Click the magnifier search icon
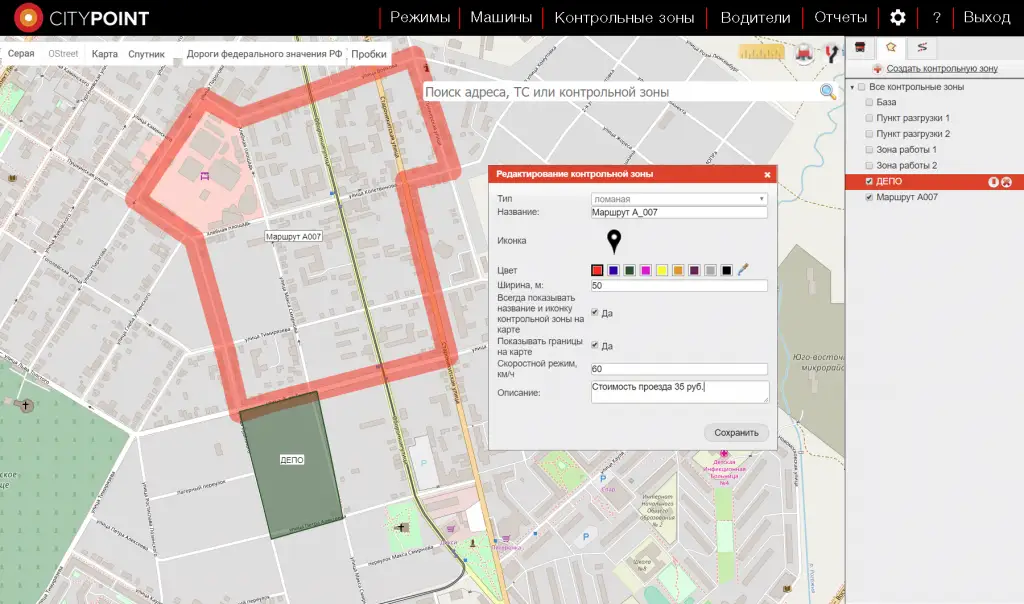Image resolution: width=1024 pixels, height=604 pixels. (x=828, y=92)
